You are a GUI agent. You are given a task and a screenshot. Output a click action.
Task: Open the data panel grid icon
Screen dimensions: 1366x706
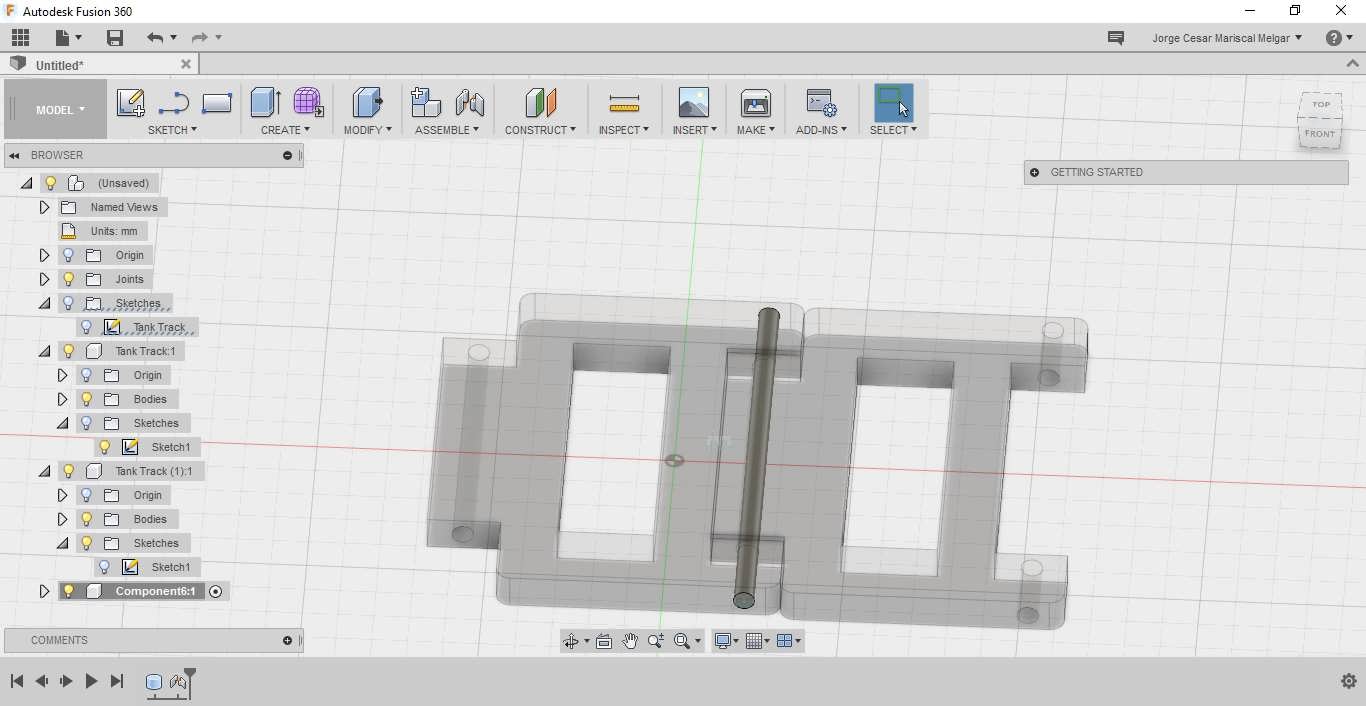click(x=20, y=37)
